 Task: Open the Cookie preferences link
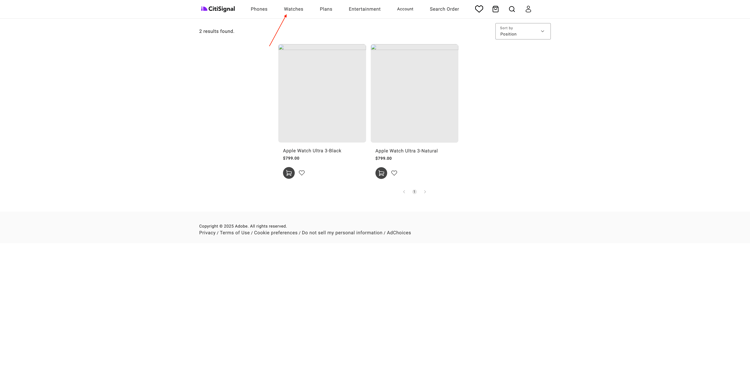(276, 233)
